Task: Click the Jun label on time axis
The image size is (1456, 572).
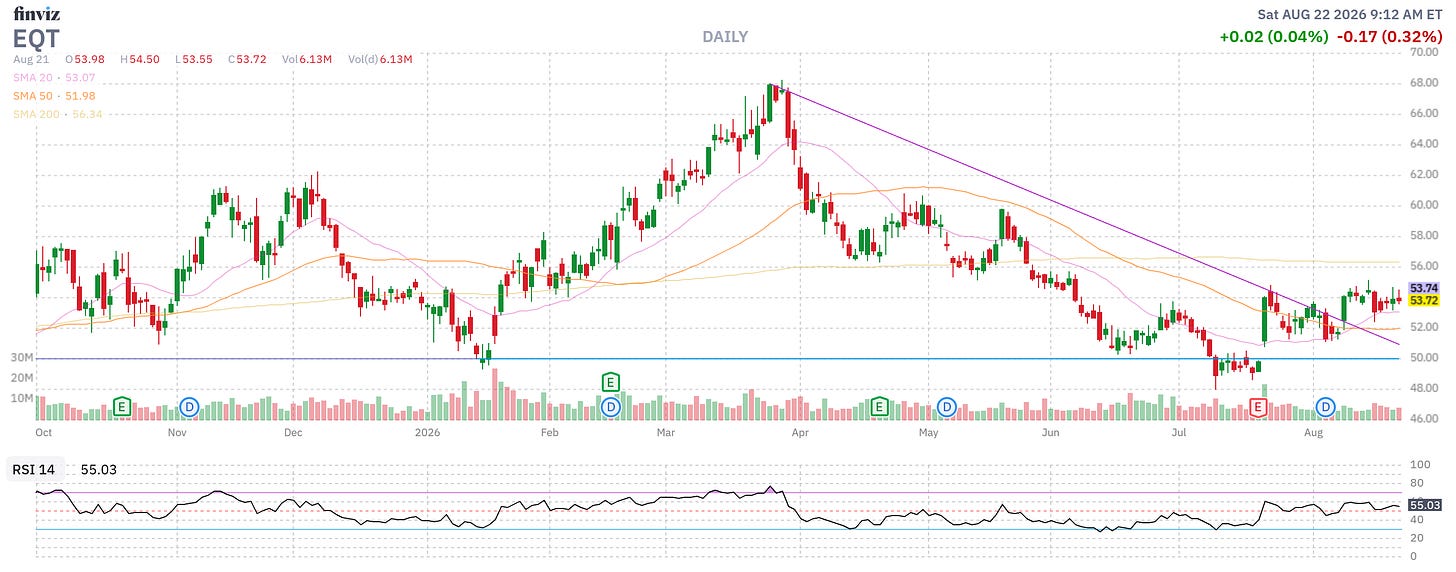Action: point(1051,433)
